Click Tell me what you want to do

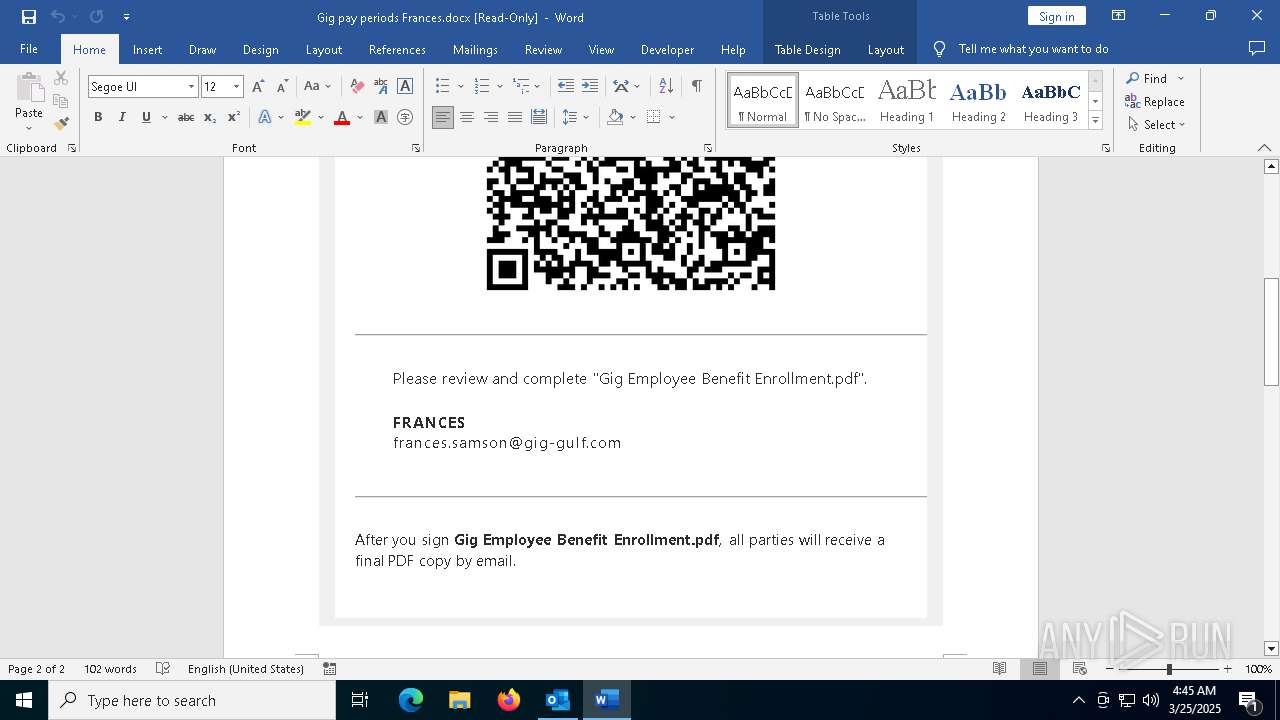1033,49
